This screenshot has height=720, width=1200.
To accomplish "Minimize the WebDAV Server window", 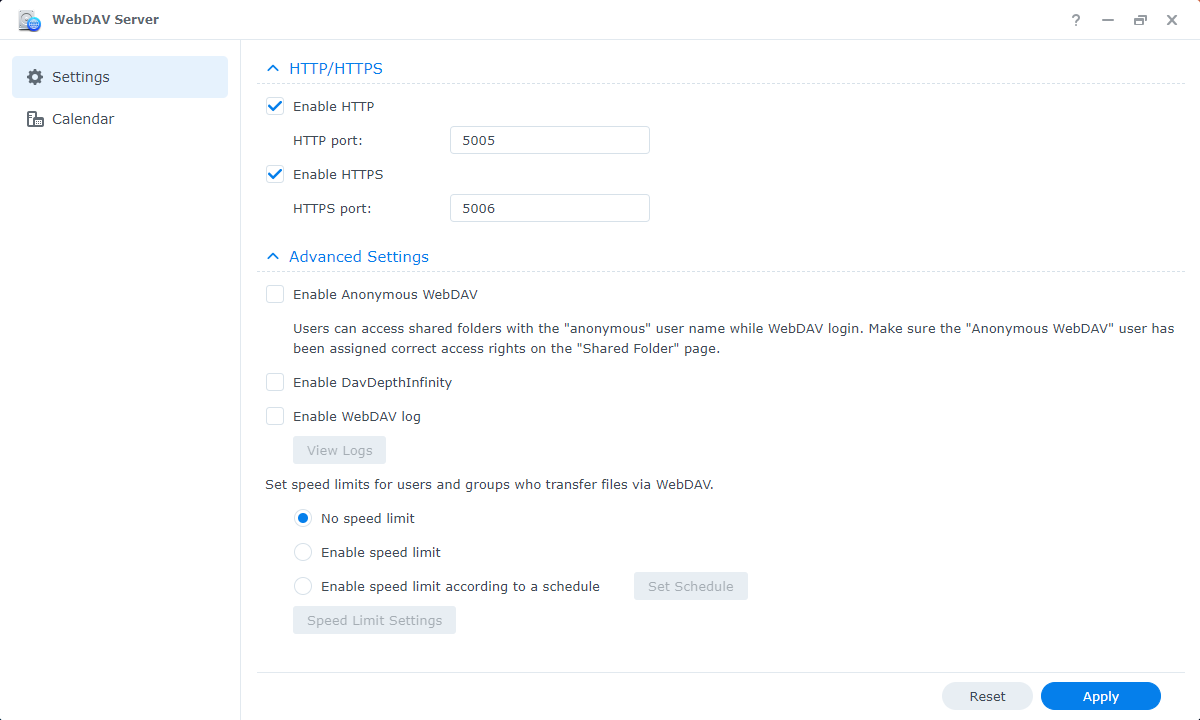I will [x=1108, y=20].
